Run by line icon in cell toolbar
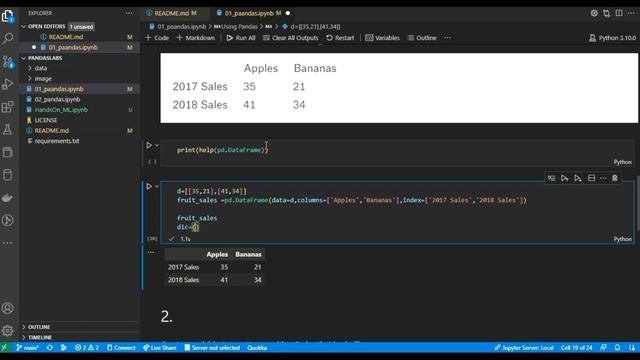The image size is (640, 360). pos(551,178)
